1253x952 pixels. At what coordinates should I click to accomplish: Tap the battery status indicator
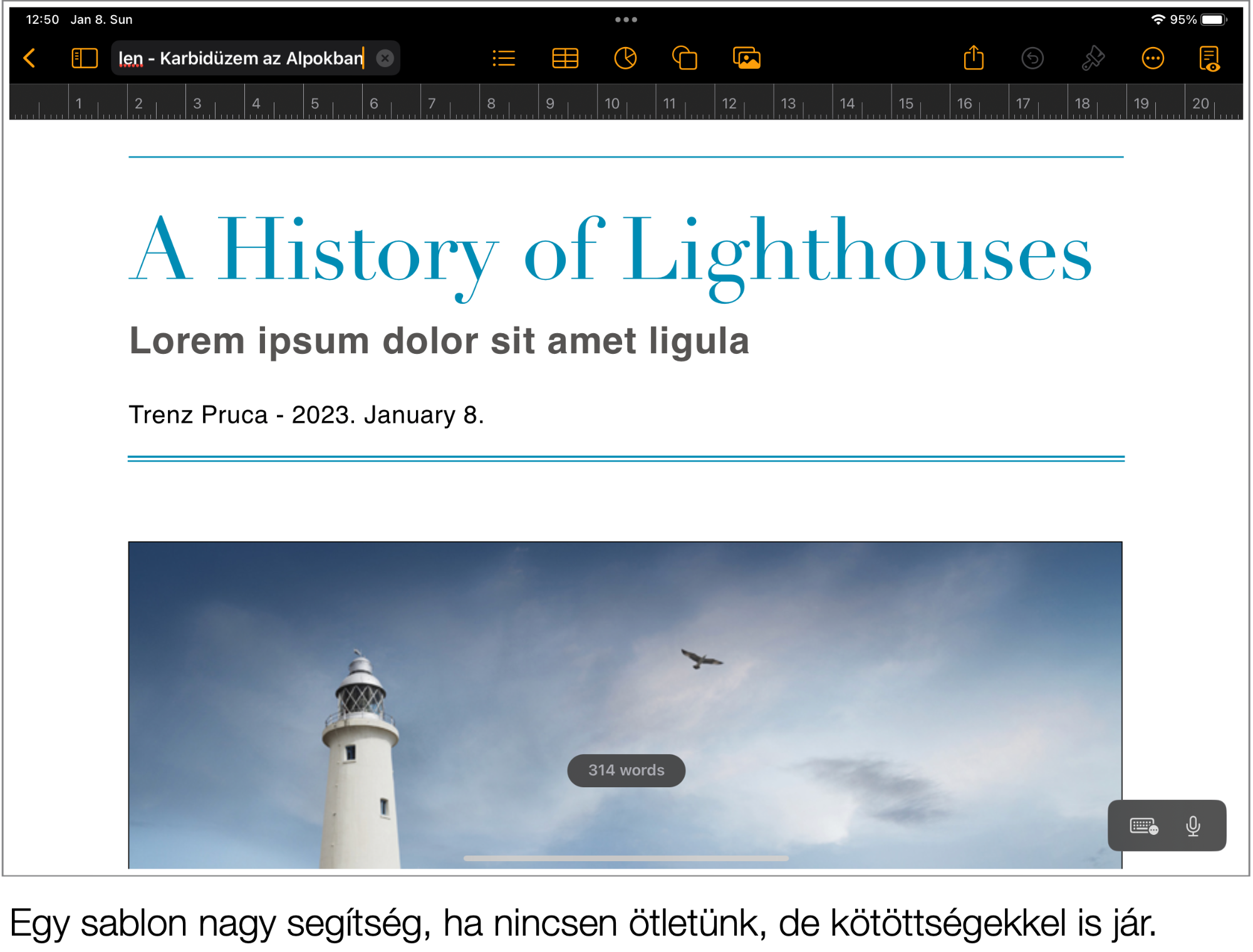click(x=1213, y=19)
